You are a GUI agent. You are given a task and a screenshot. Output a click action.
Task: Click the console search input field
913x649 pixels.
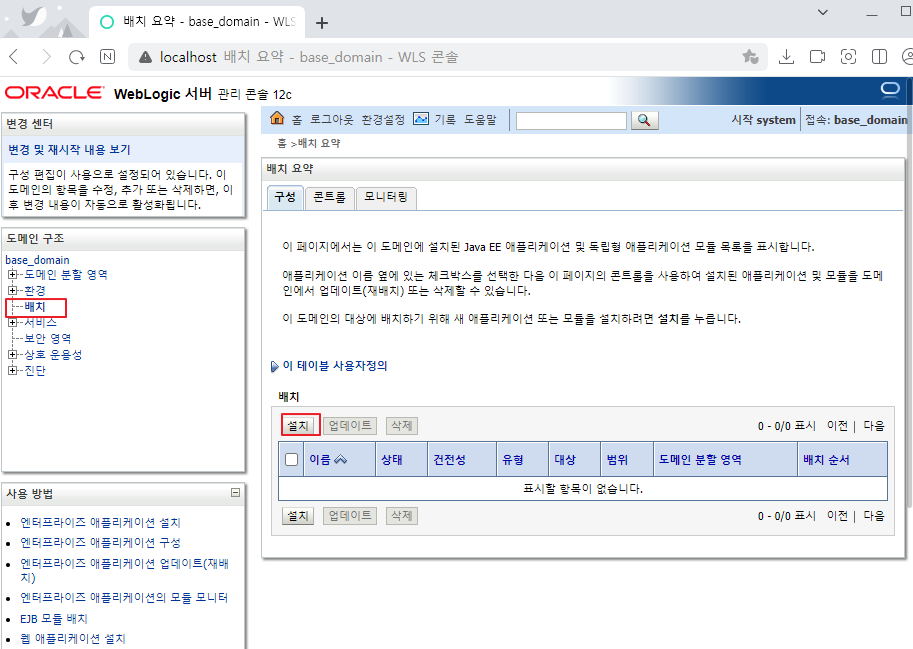click(x=571, y=120)
